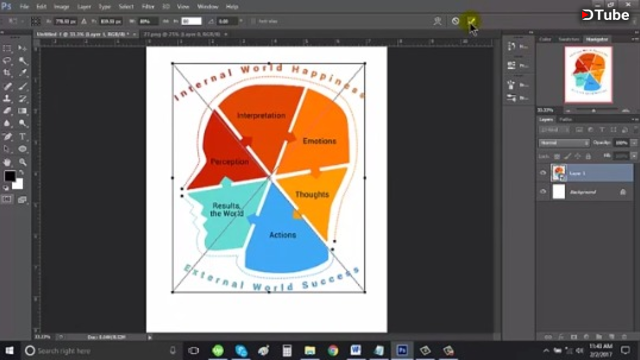The height and width of the screenshot is (360, 640).
Task: Select the Gradient tool
Action: tap(22, 111)
